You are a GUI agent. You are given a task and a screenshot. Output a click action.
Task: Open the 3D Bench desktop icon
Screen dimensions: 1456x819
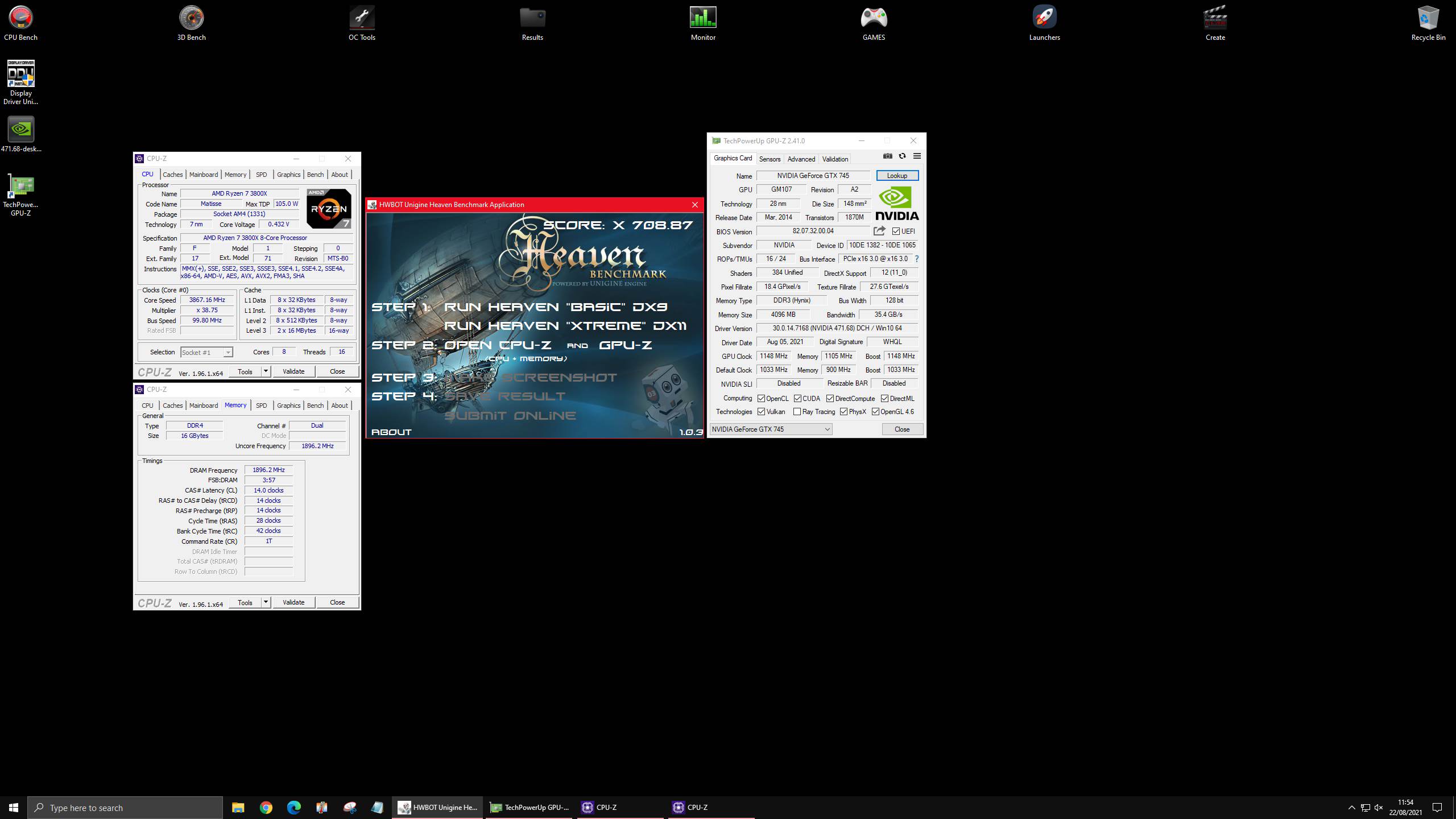coord(191,23)
